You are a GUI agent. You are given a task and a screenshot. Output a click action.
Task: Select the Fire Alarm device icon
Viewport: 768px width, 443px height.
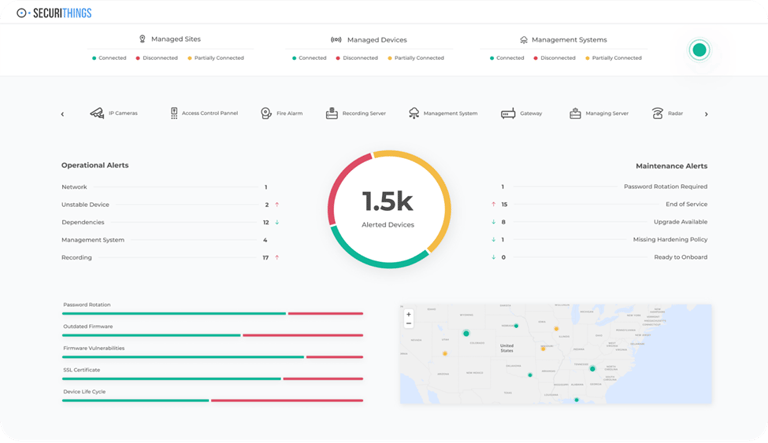point(266,113)
